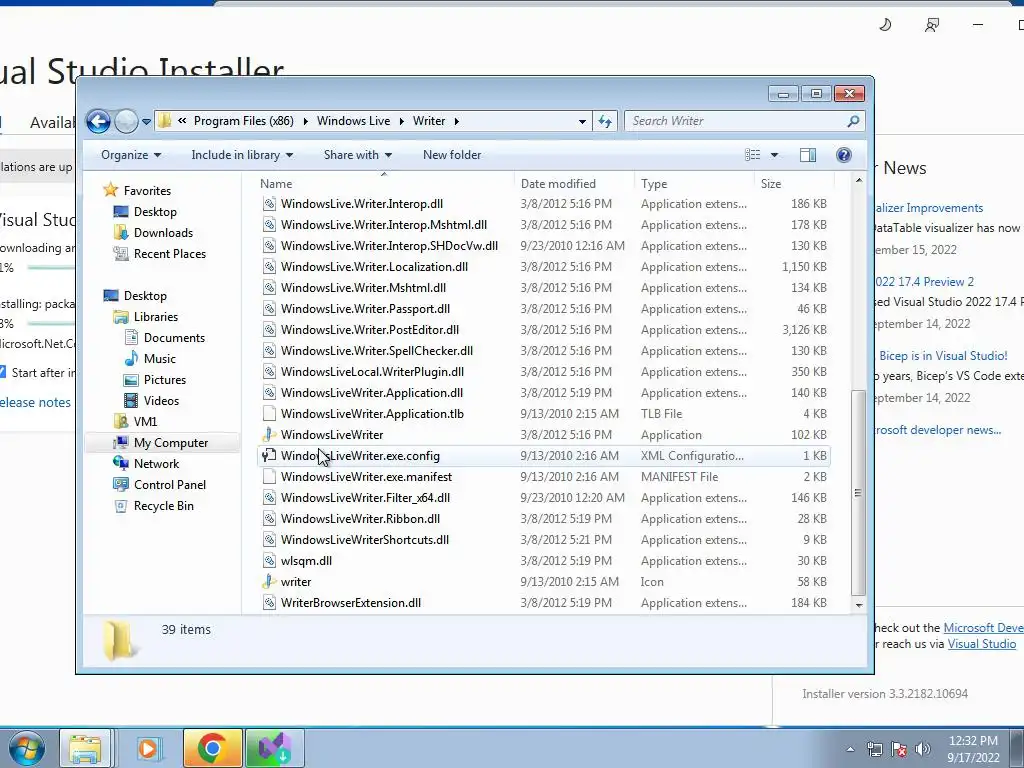The width and height of the screenshot is (1024, 768).
Task: Click the file list vertical scrollbar thumb
Action: click(x=858, y=492)
